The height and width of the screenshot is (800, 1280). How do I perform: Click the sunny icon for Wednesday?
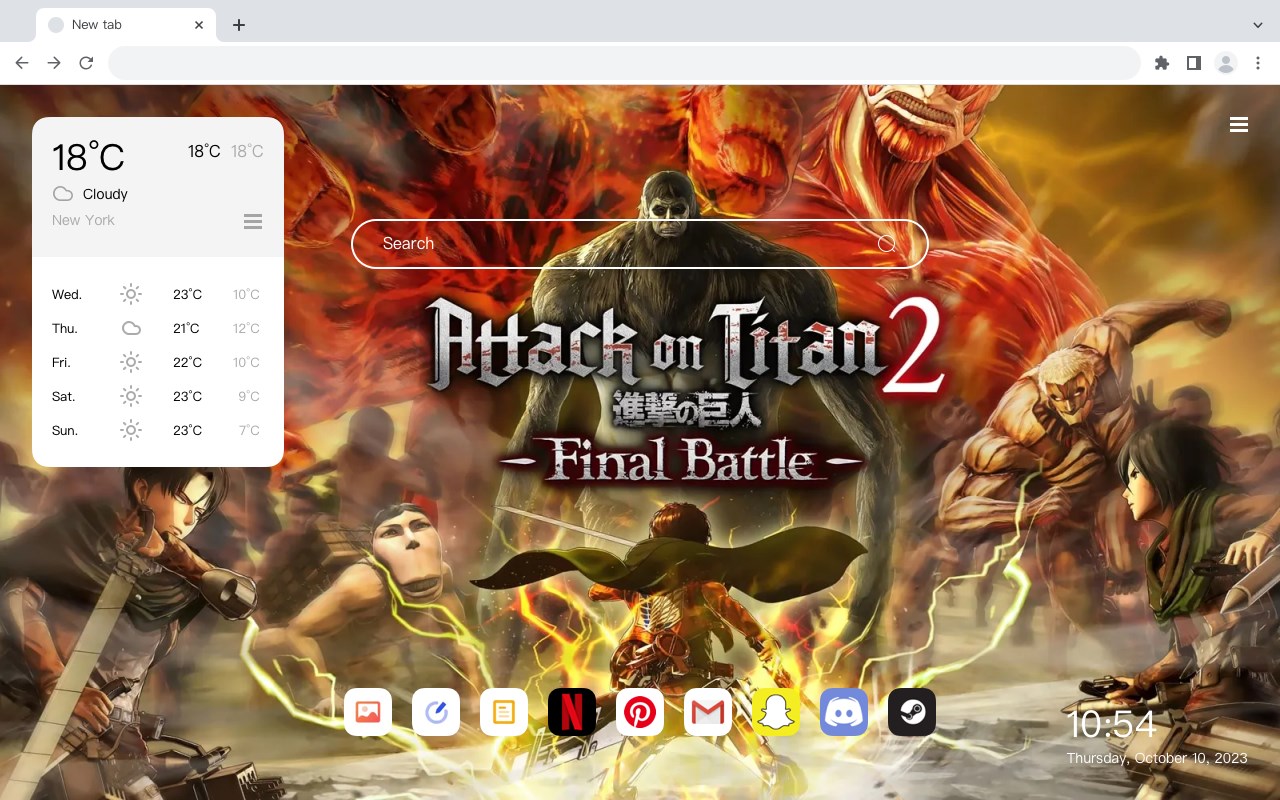pos(131,294)
